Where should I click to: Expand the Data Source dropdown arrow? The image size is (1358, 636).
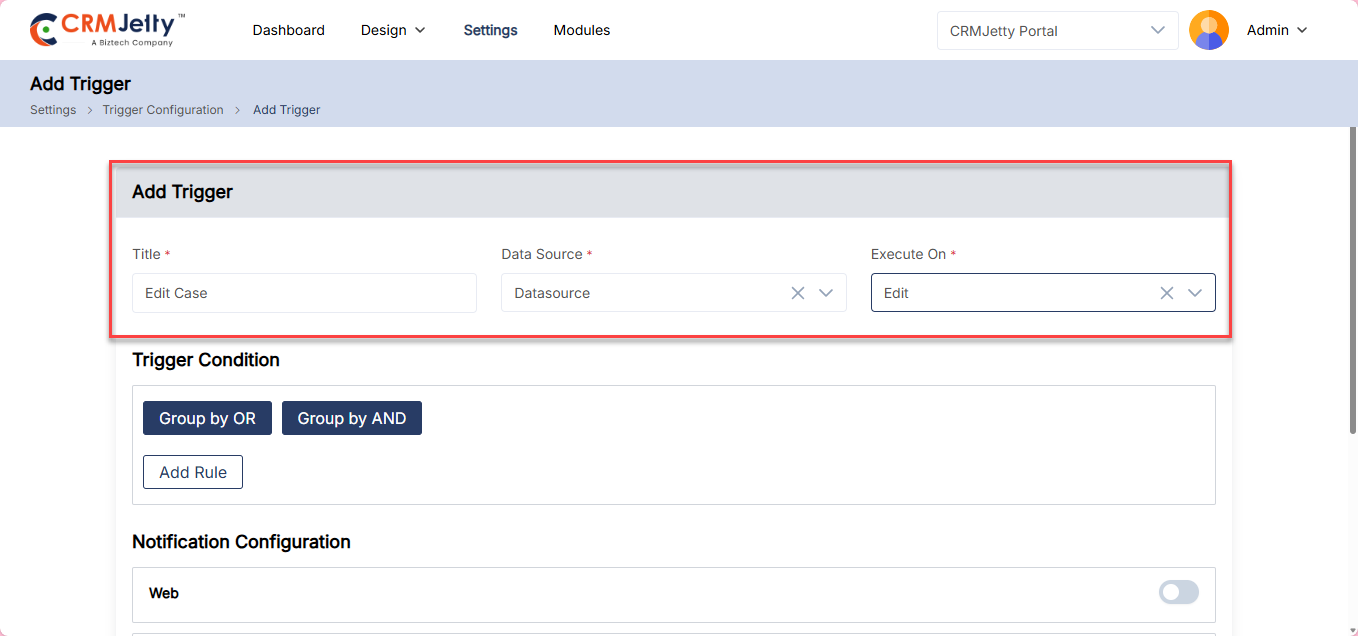coord(826,293)
